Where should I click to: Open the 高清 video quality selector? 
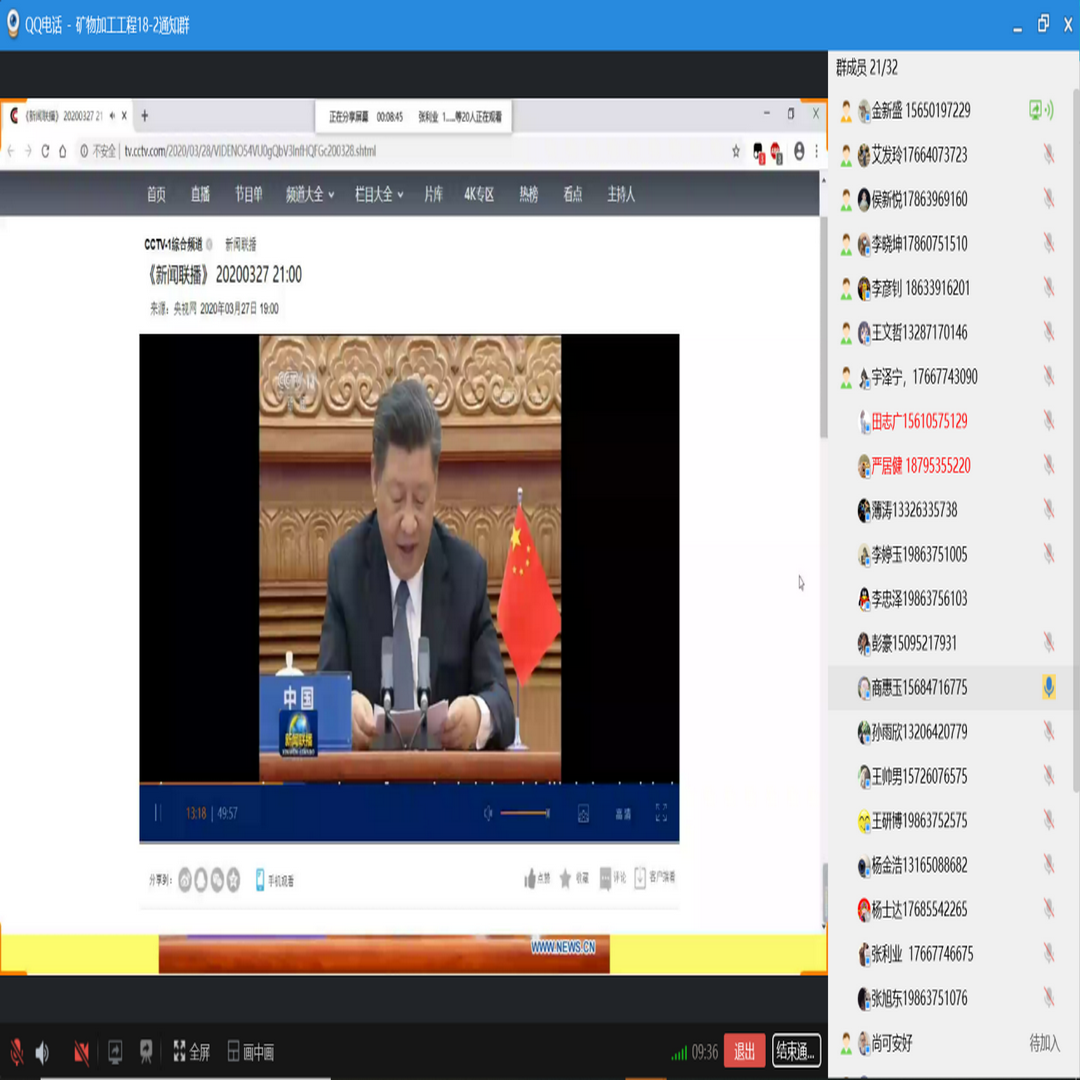pyautogui.click(x=623, y=814)
